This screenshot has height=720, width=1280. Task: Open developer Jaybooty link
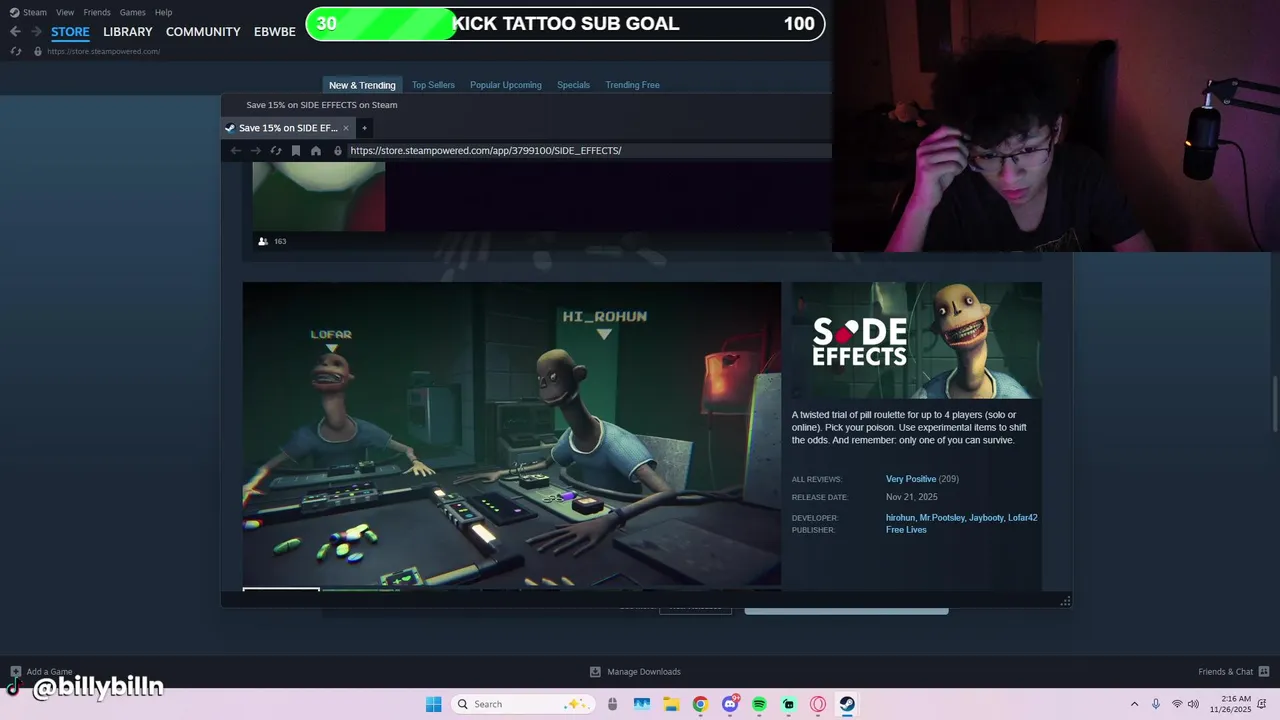pyautogui.click(x=986, y=518)
